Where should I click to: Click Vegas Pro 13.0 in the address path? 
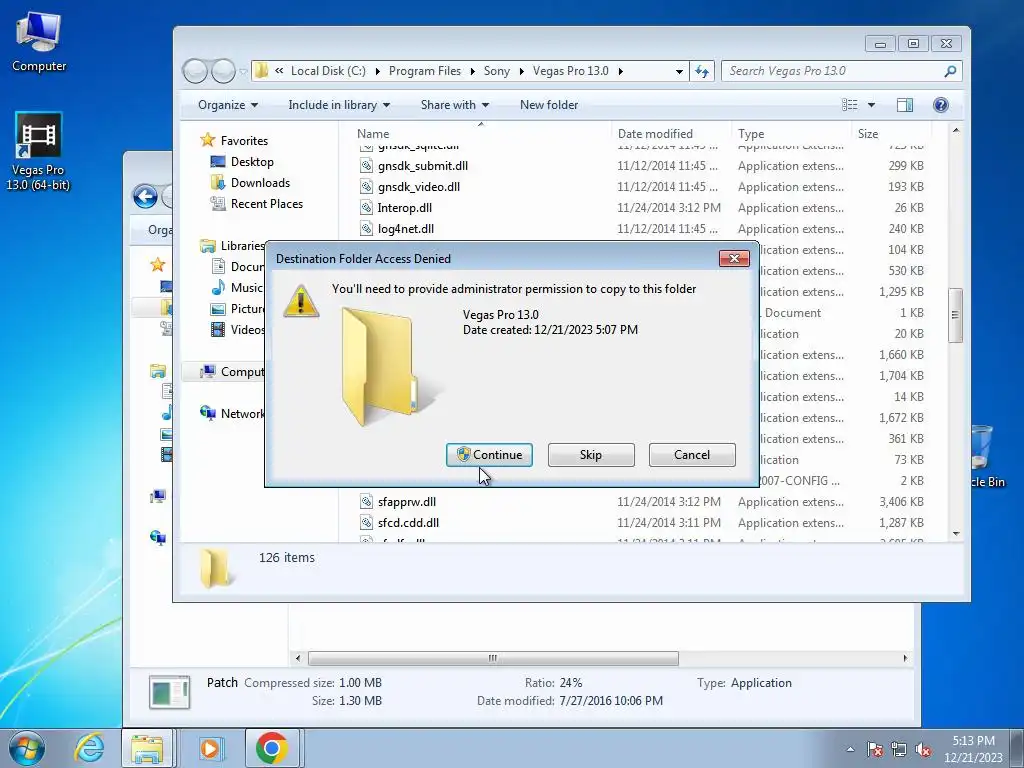click(x=571, y=71)
